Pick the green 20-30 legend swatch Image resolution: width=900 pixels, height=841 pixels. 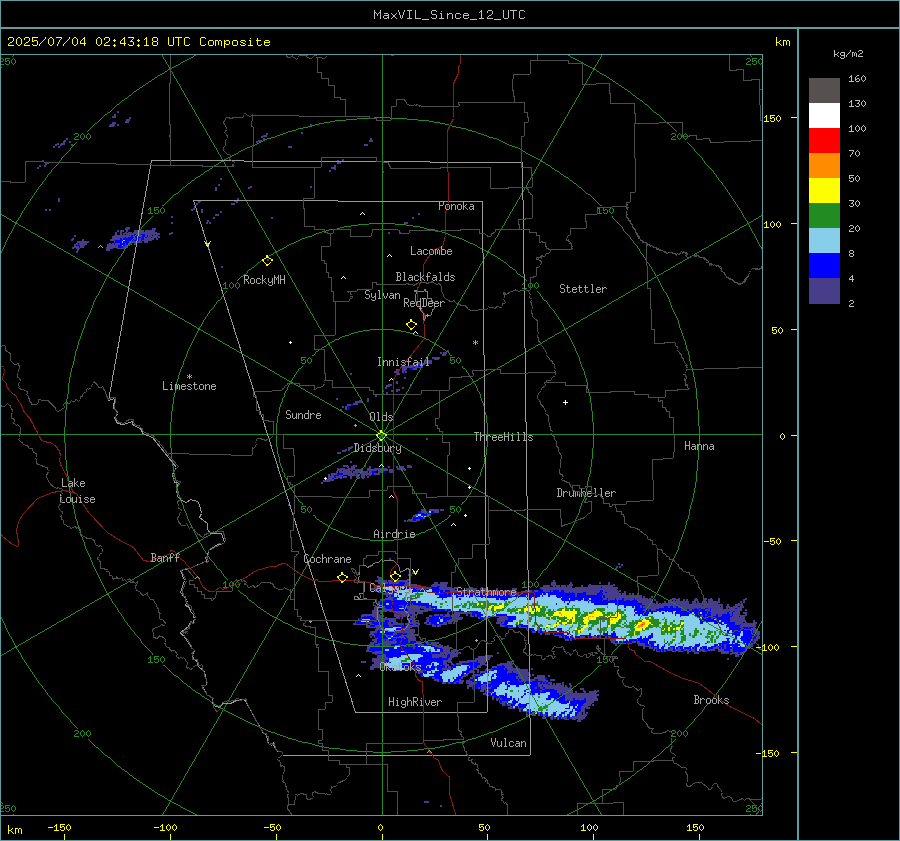pyautogui.click(x=824, y=216)
